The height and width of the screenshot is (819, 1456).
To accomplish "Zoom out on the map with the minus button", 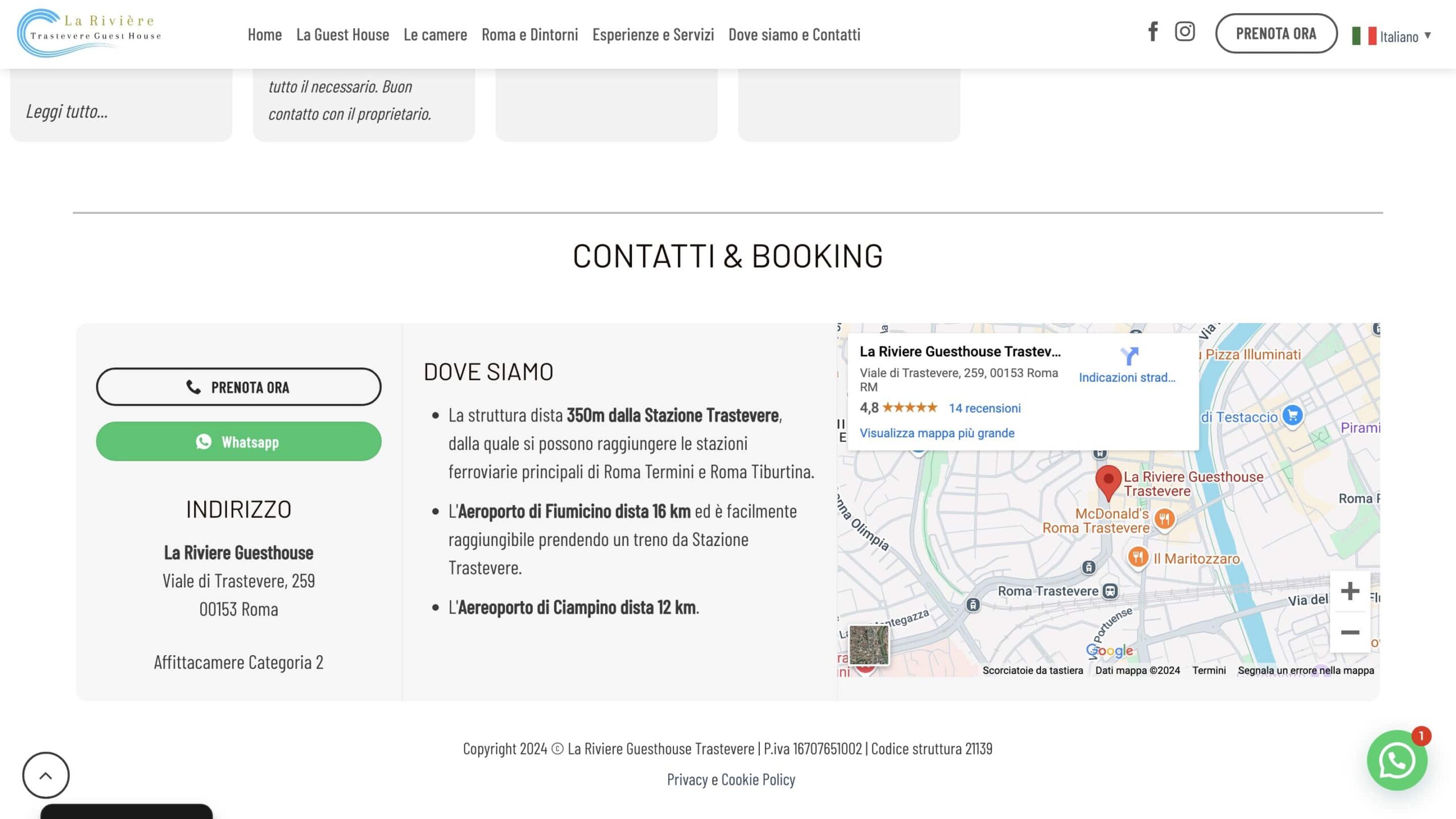I will [1350, 632].
